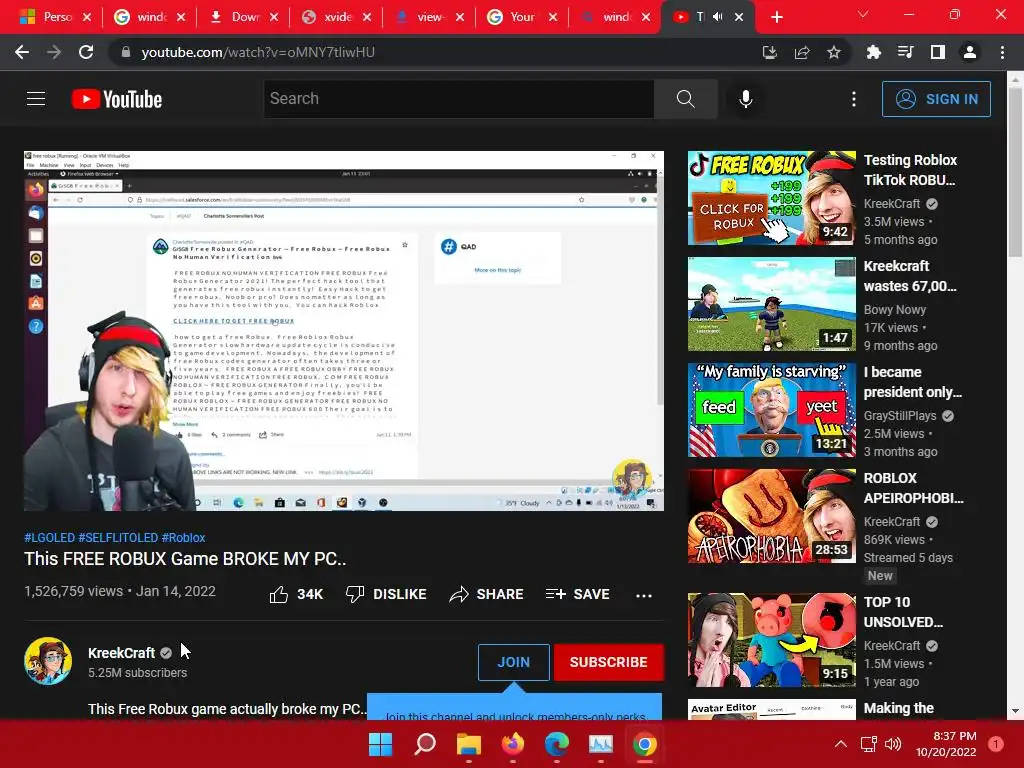Open ROBLOX APEIROPHOBIA video thumbnail
This screenshot has width=1024, height=768.
click(x=771, y=516)
